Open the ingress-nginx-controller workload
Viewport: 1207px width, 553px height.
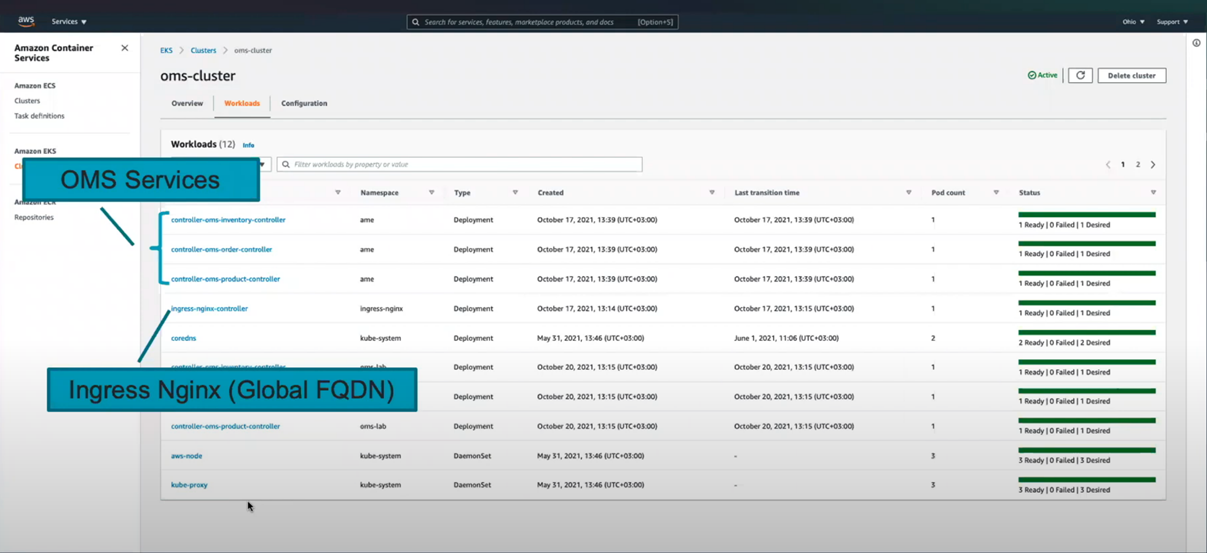coord(209,308)
